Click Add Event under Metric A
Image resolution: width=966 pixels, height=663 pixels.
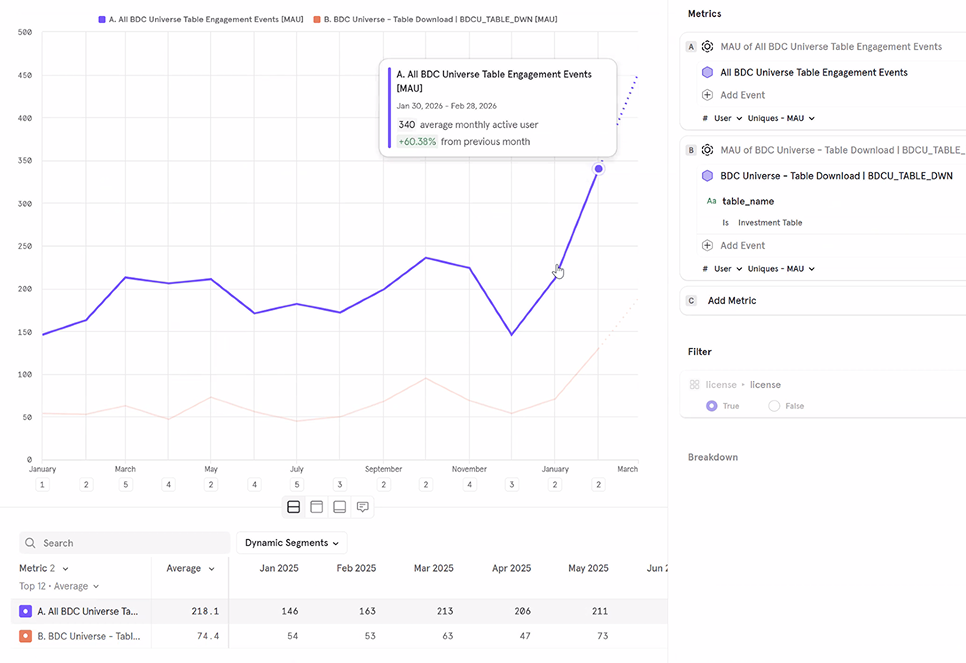(744, 94)
